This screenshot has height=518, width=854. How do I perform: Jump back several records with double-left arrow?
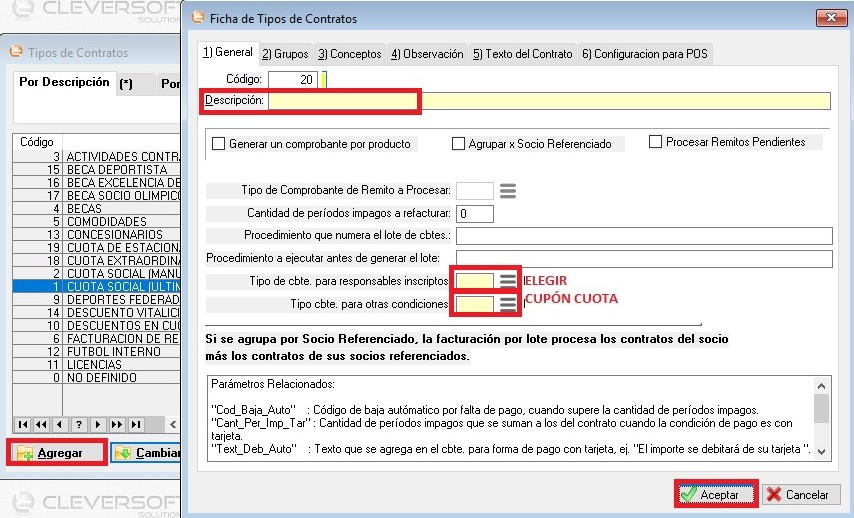[x=41, y=424]
